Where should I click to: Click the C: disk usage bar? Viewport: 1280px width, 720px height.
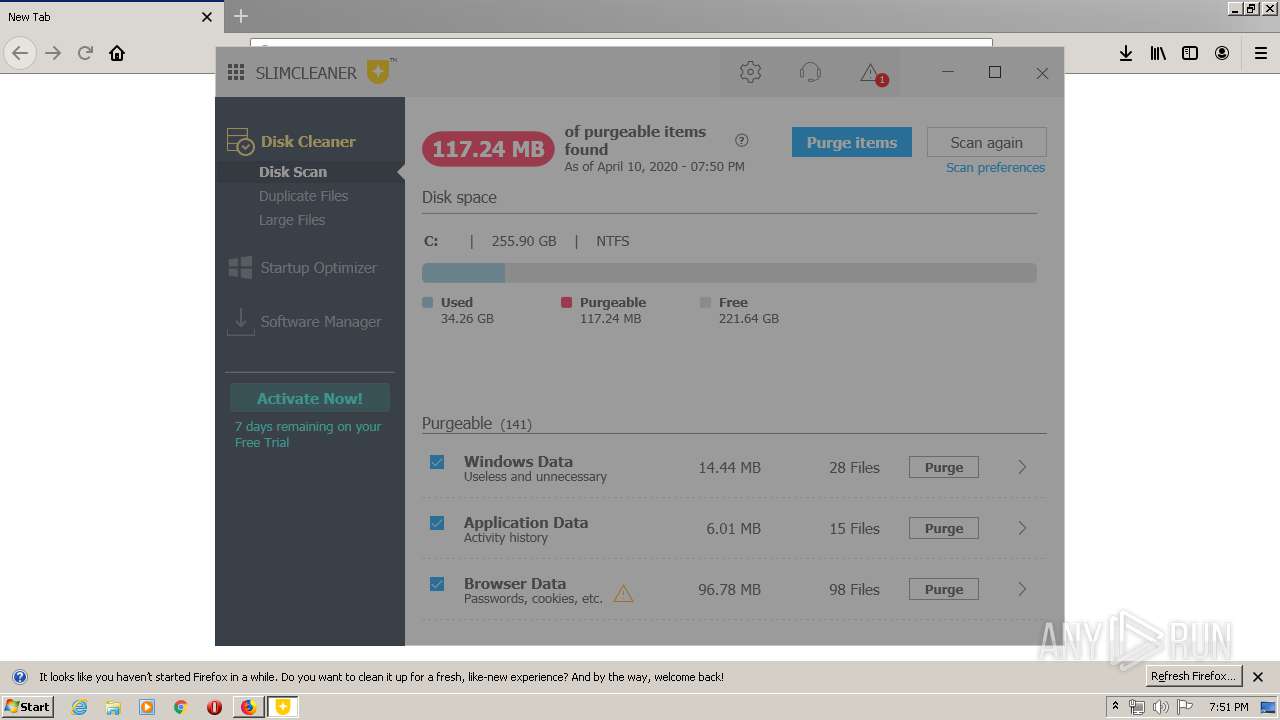click(729, 273)
